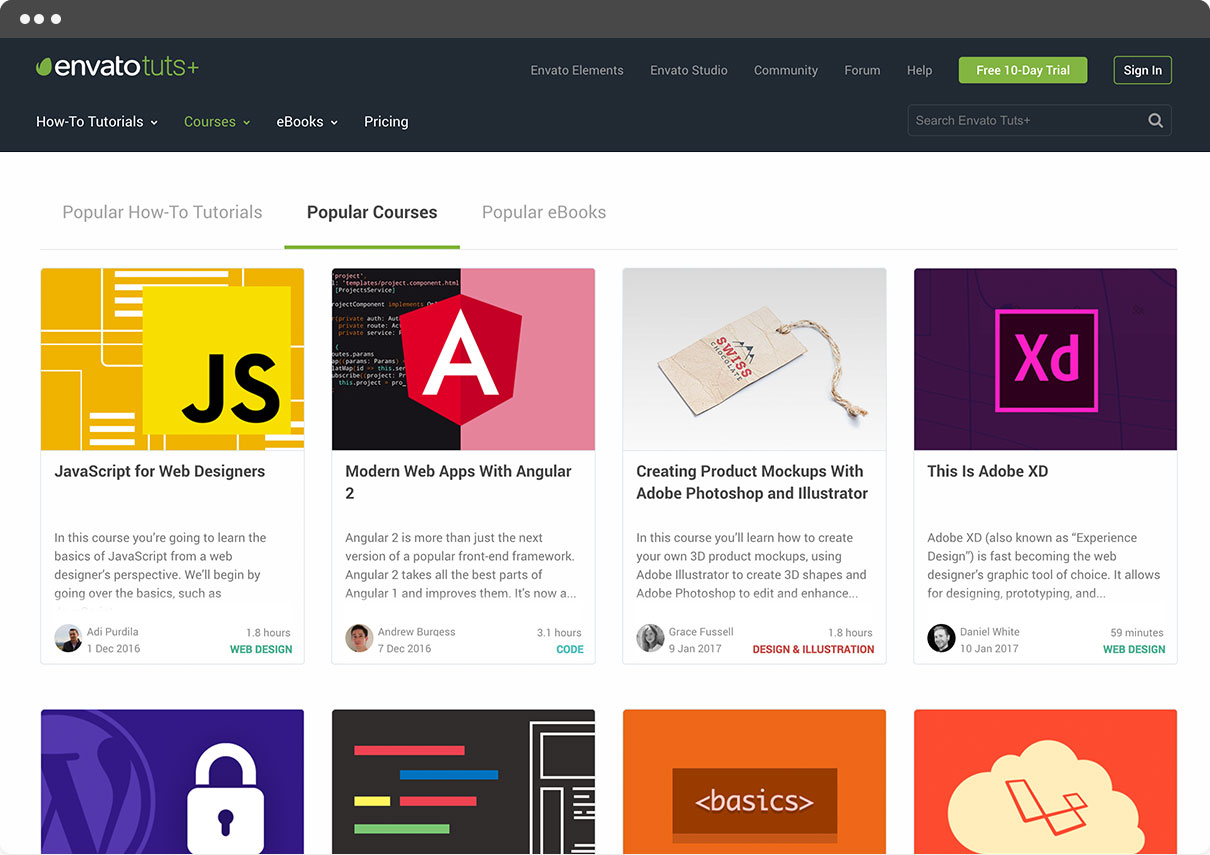Viewport: 1210px width, 855px height.
Task: Click Grace Fussell's author avatar
Action: pos(650,639)
